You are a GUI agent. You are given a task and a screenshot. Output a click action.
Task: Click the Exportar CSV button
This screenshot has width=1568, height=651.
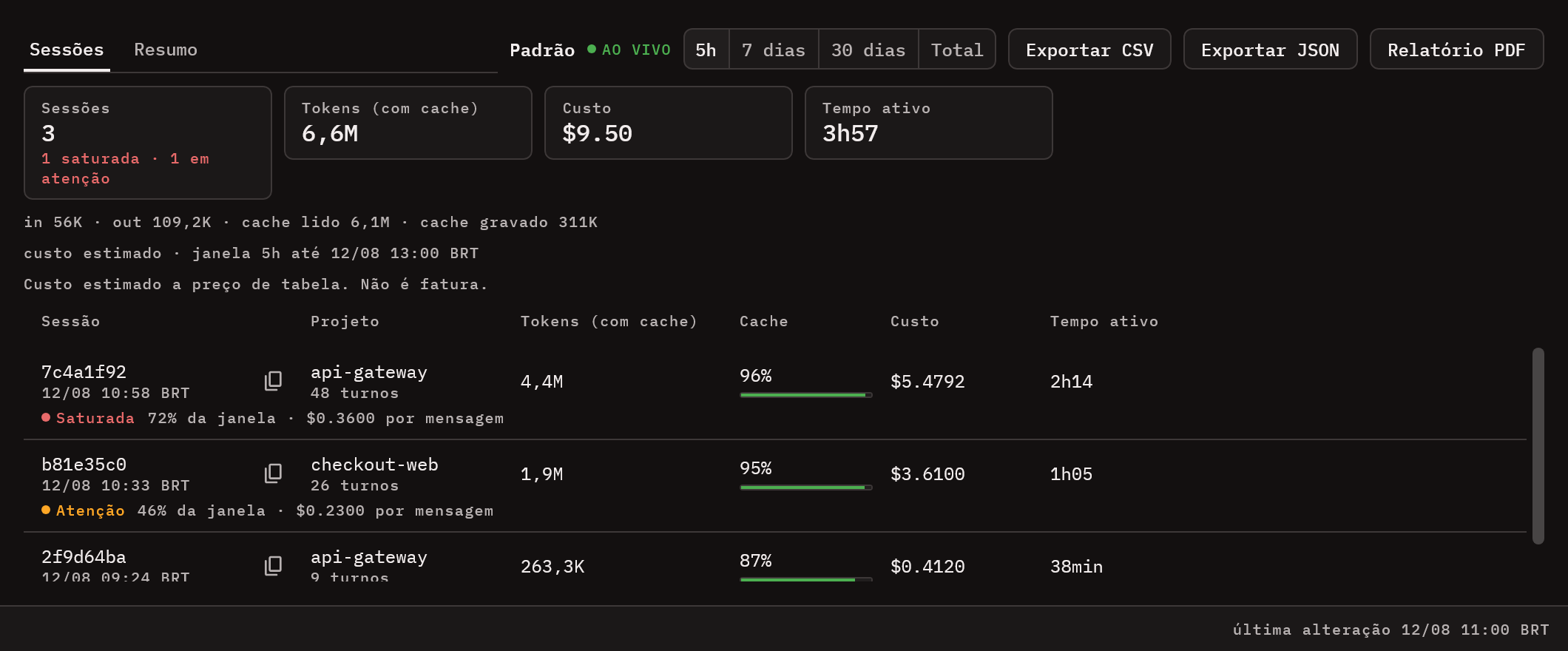[x=1089, y=50]
